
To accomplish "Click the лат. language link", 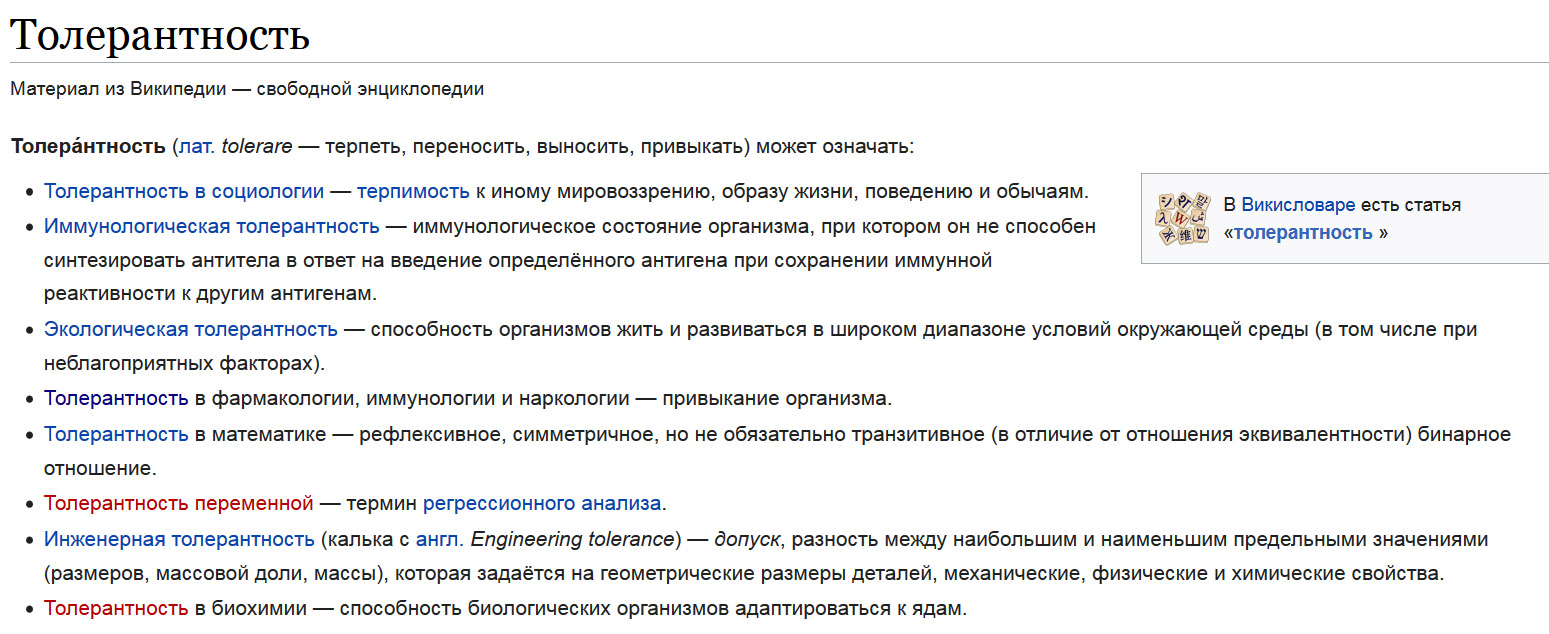I will 197,146.
